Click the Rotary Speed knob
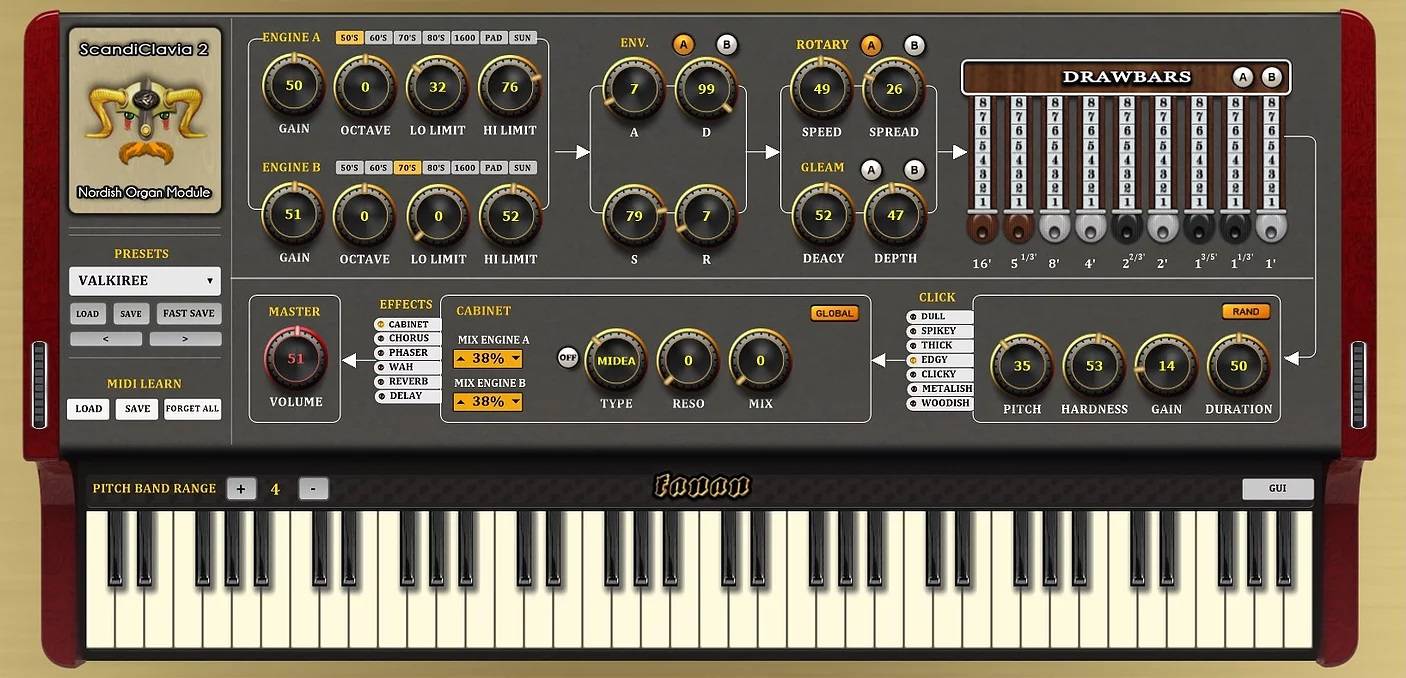Viewport: 1406px width, 678px height. tap(821, 89)
